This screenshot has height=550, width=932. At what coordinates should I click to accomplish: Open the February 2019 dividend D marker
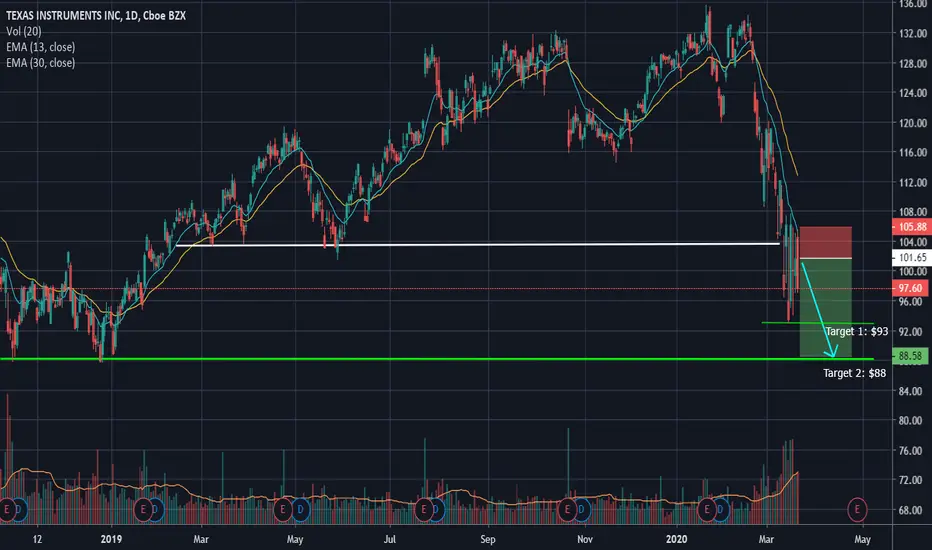pos(156,510)
